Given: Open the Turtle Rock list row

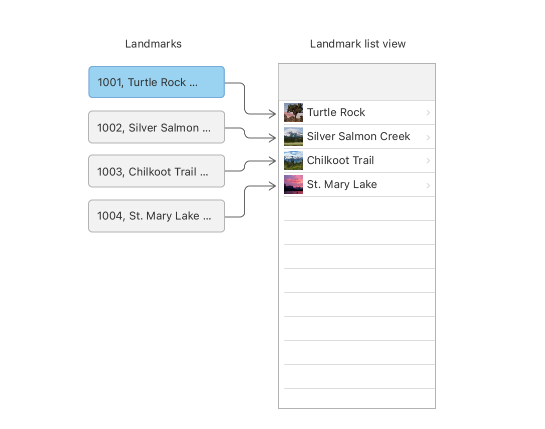Looking at the screenshot, I should [357, 113].
